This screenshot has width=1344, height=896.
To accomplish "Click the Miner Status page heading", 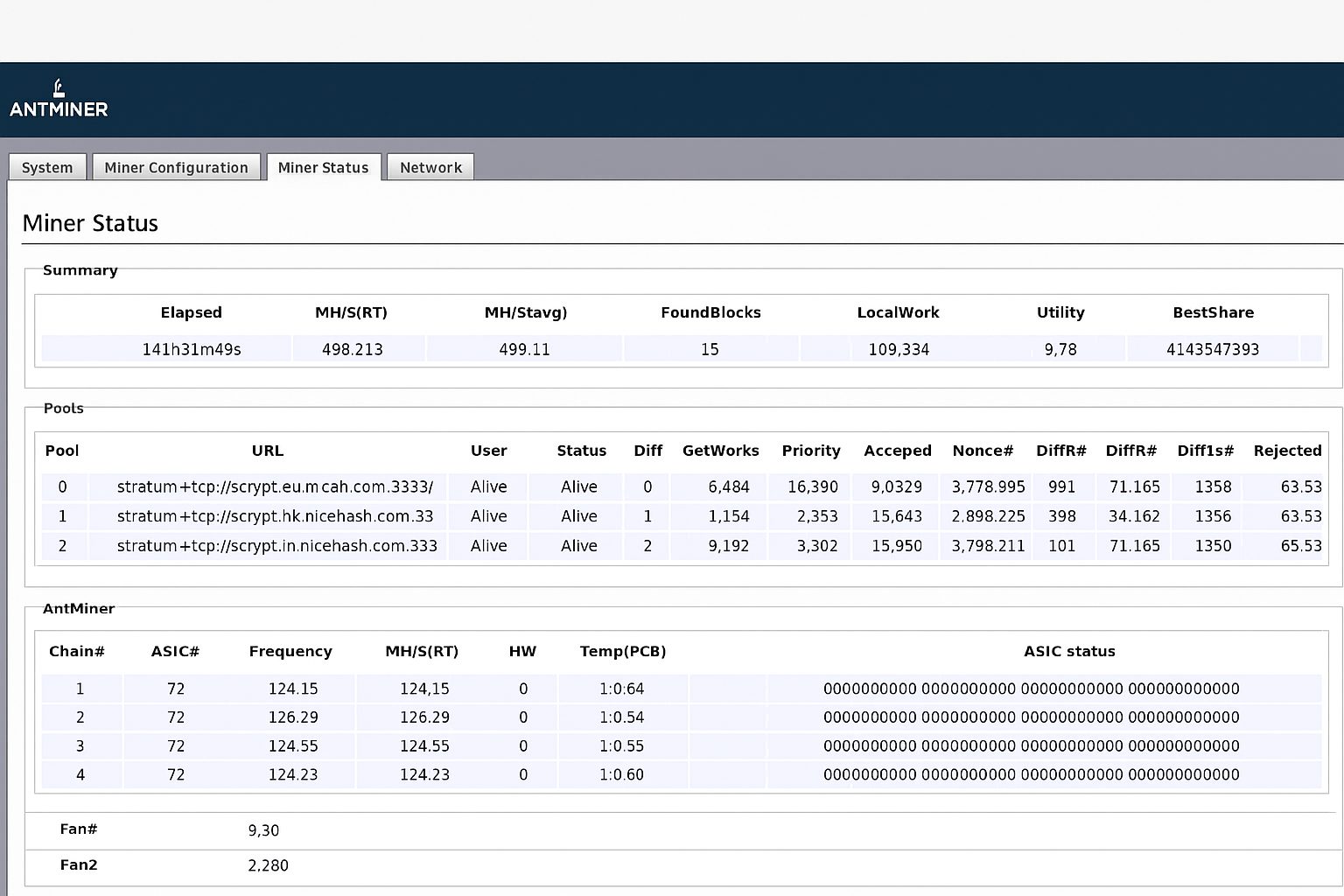I will pyautogui.click(x=90, y=223).
